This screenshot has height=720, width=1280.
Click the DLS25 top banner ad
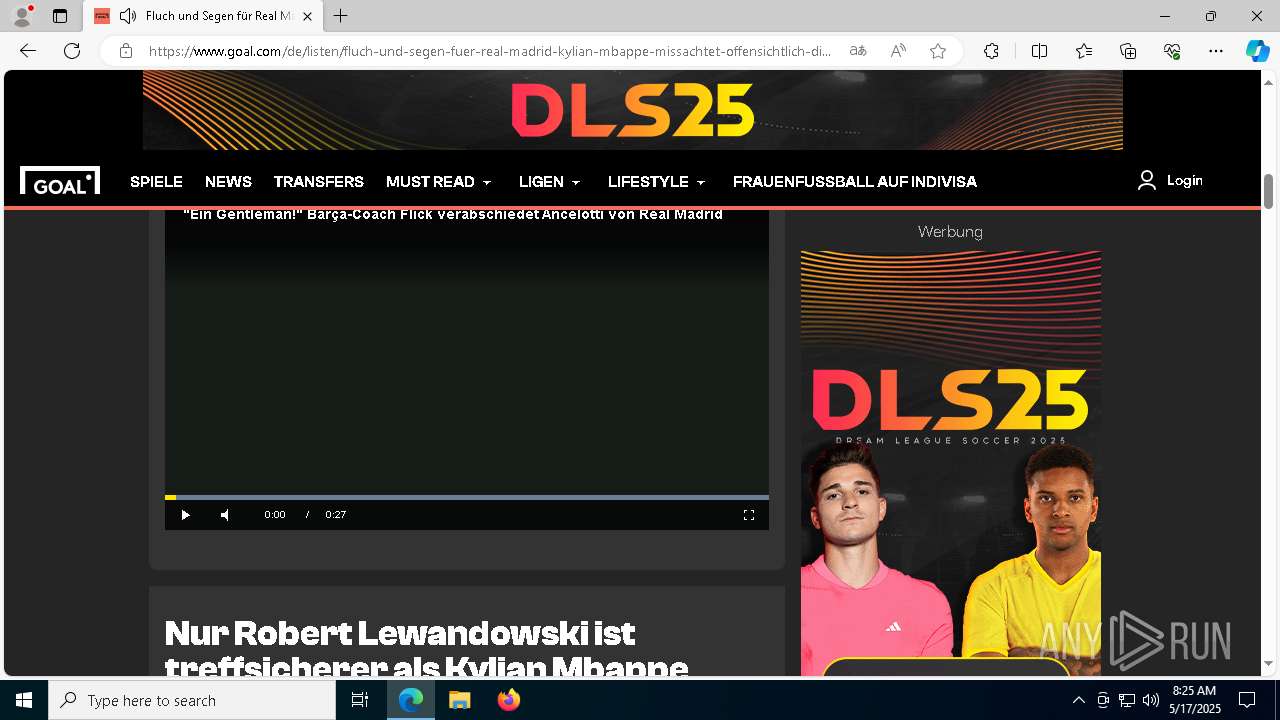pyautogui.click(x=632, y=110)
